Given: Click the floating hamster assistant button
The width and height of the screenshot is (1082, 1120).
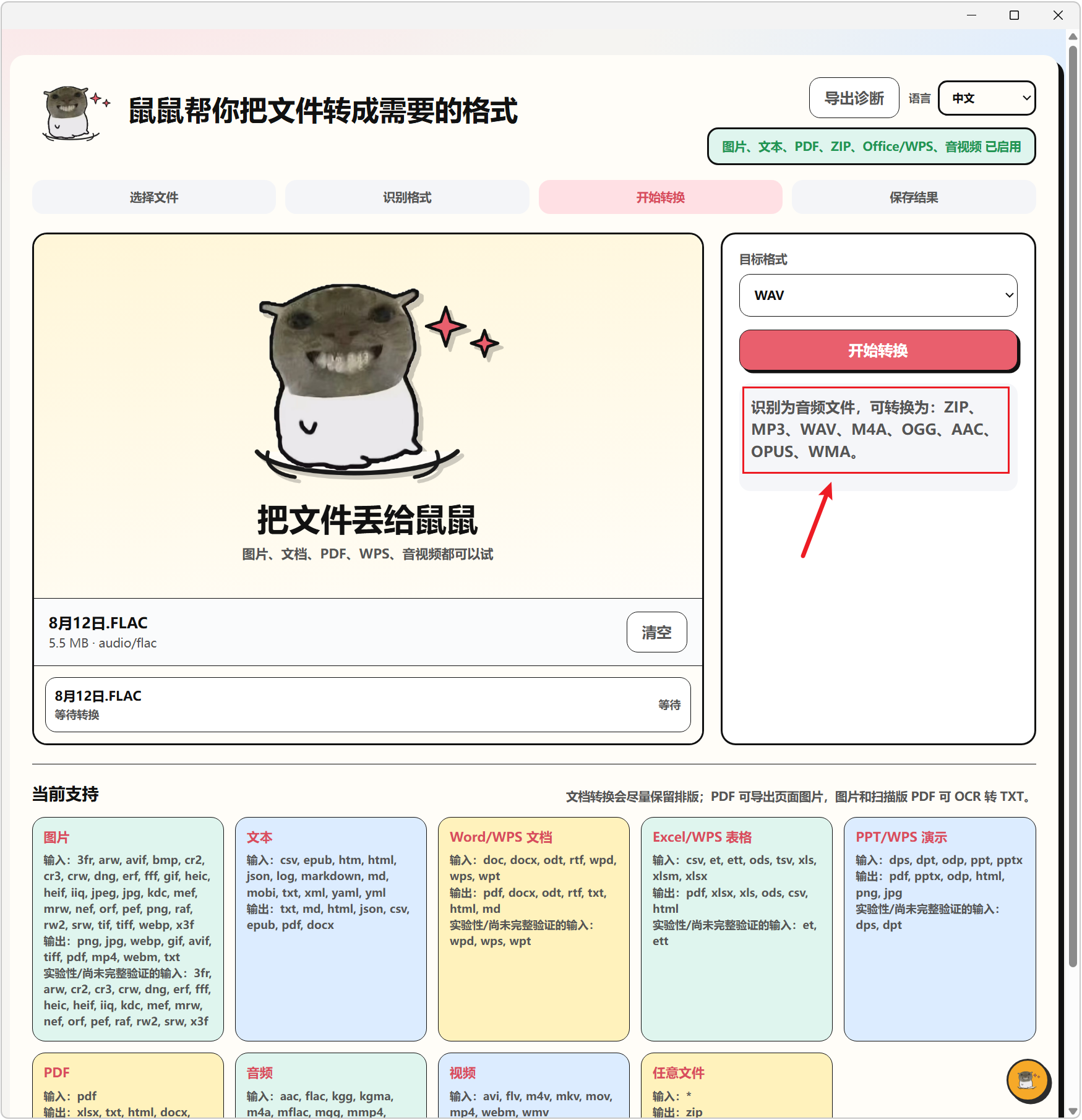Looking at the screenshot, I should [1028, 1080].
